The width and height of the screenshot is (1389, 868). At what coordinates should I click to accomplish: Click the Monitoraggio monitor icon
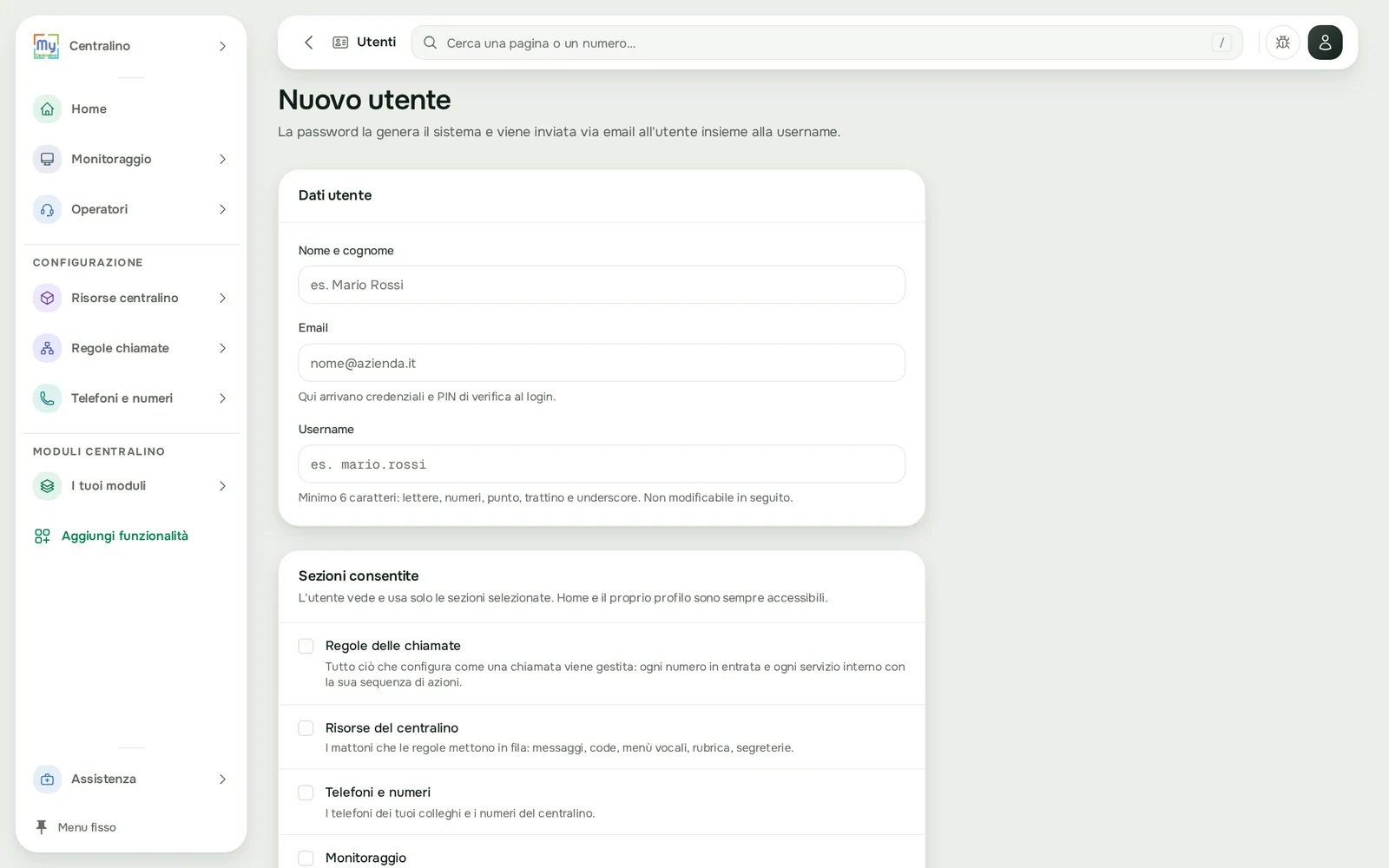click(47, 159)
